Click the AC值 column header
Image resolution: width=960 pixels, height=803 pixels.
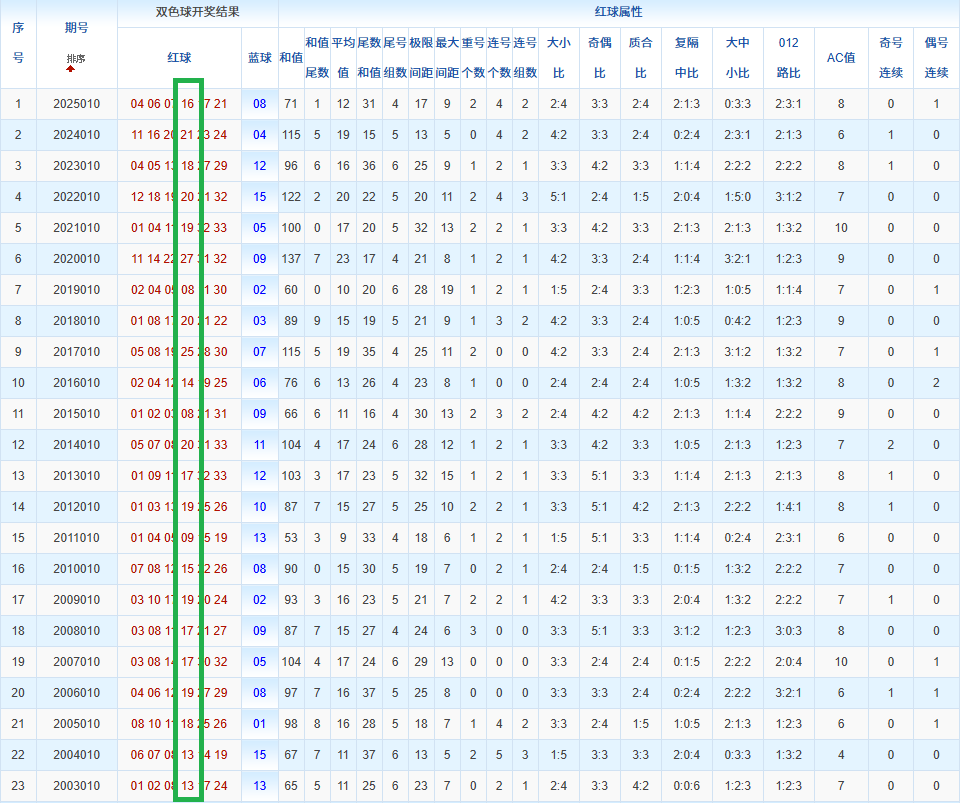pyautogui.click(x=841, y=58)
